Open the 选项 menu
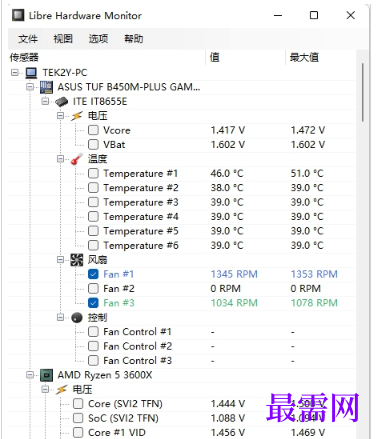Image resolution: width=378 pixels, height=439 pixels. 98,39
